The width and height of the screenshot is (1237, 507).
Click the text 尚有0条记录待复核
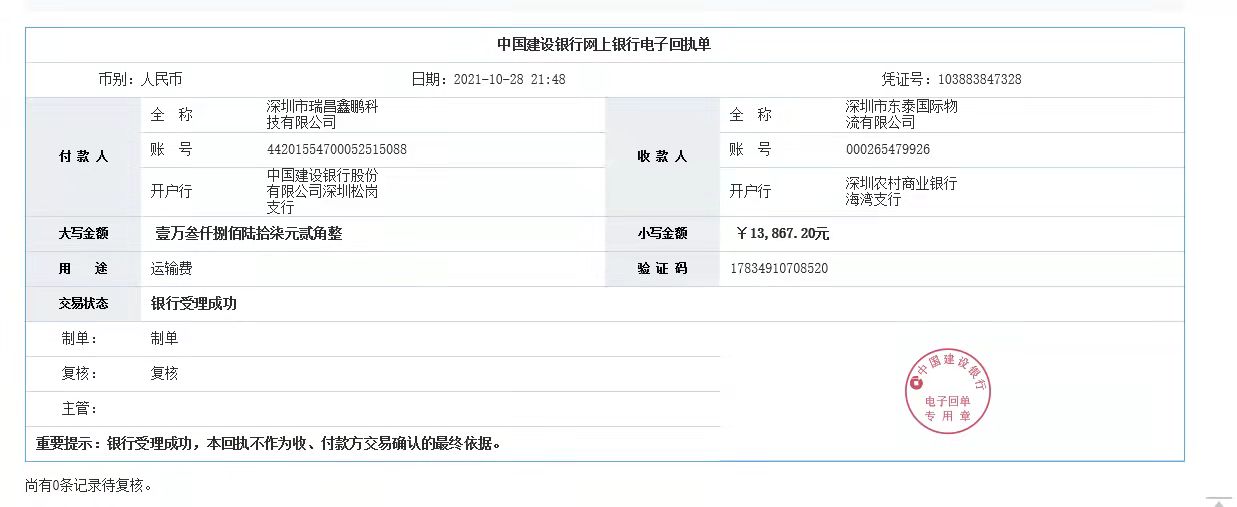89,486
